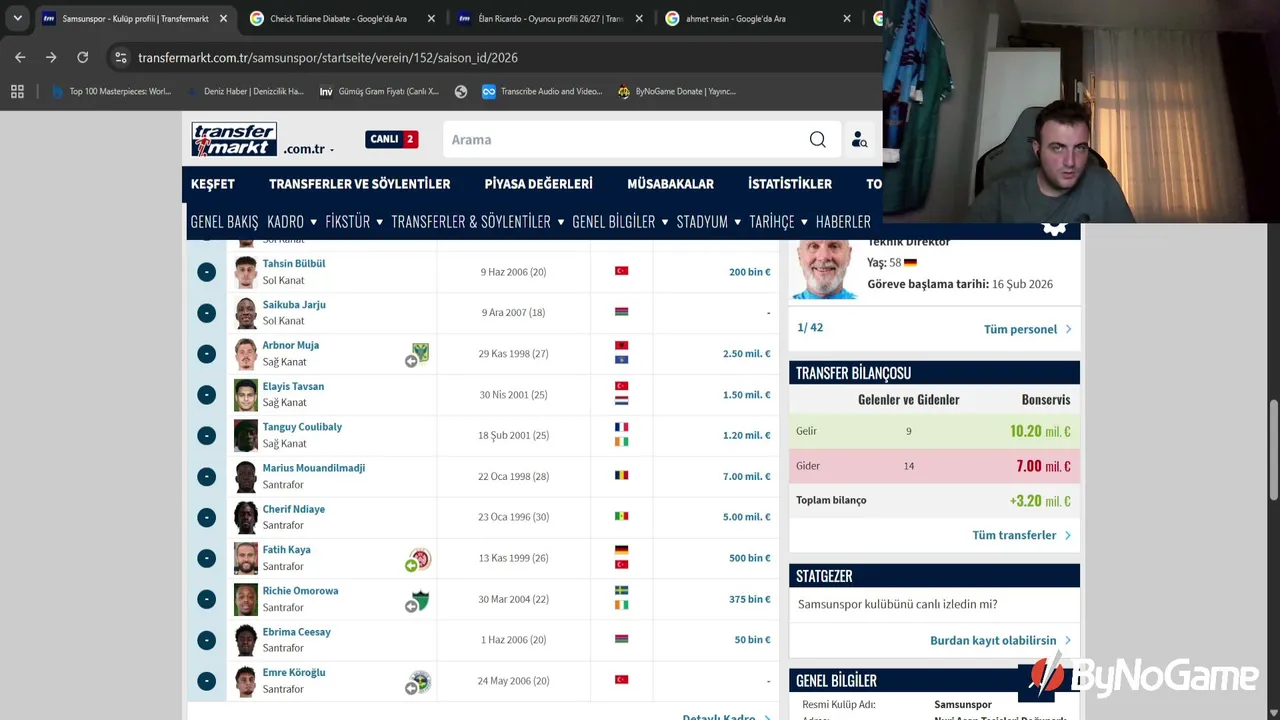Image resolution: width=1280 pixels, height=720 pixels.
Task: Expand the FİKSTÜR submenu arrow
Action: click(x=379, y=222)
